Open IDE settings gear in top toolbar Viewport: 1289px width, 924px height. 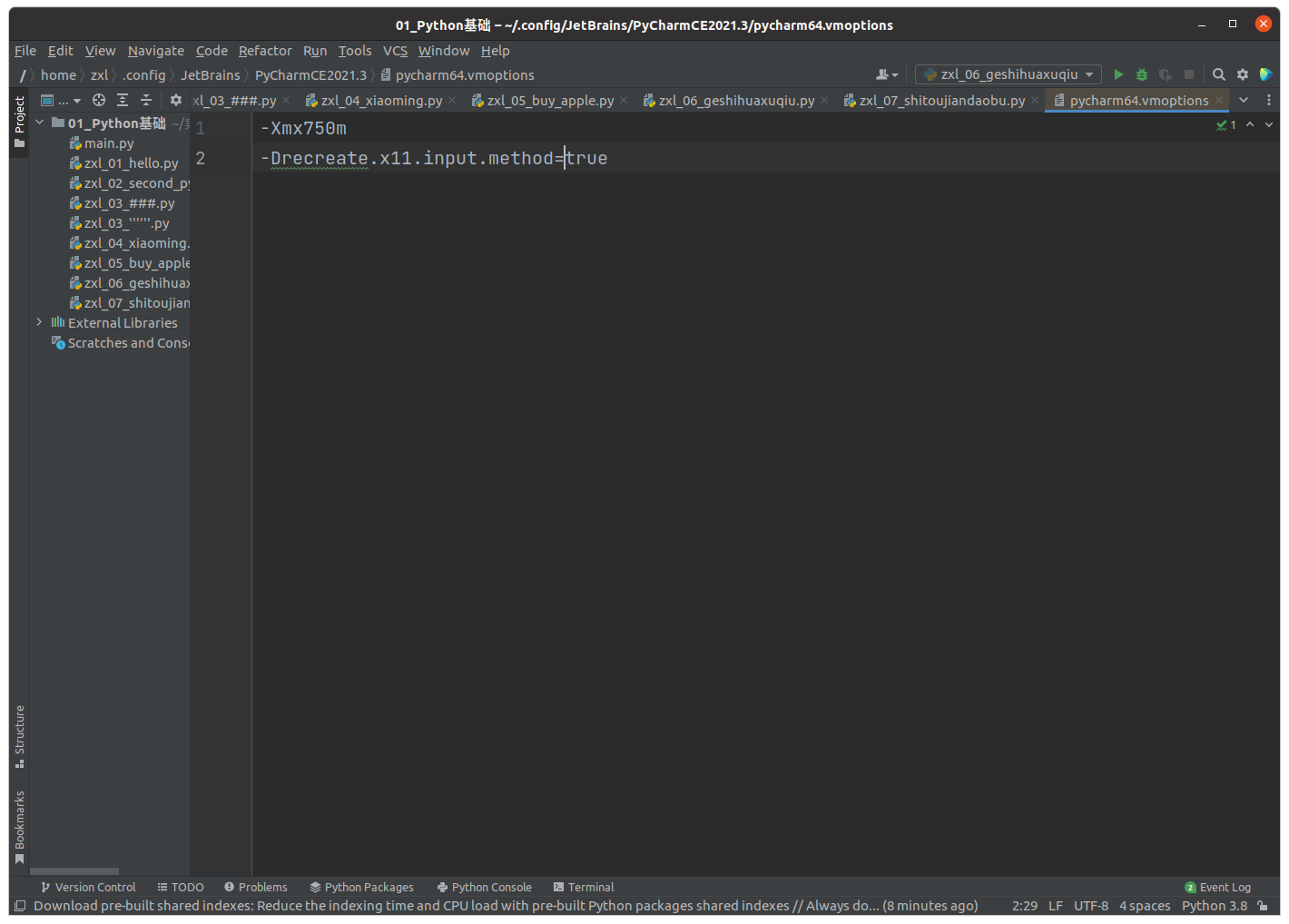pos(1243,74)
